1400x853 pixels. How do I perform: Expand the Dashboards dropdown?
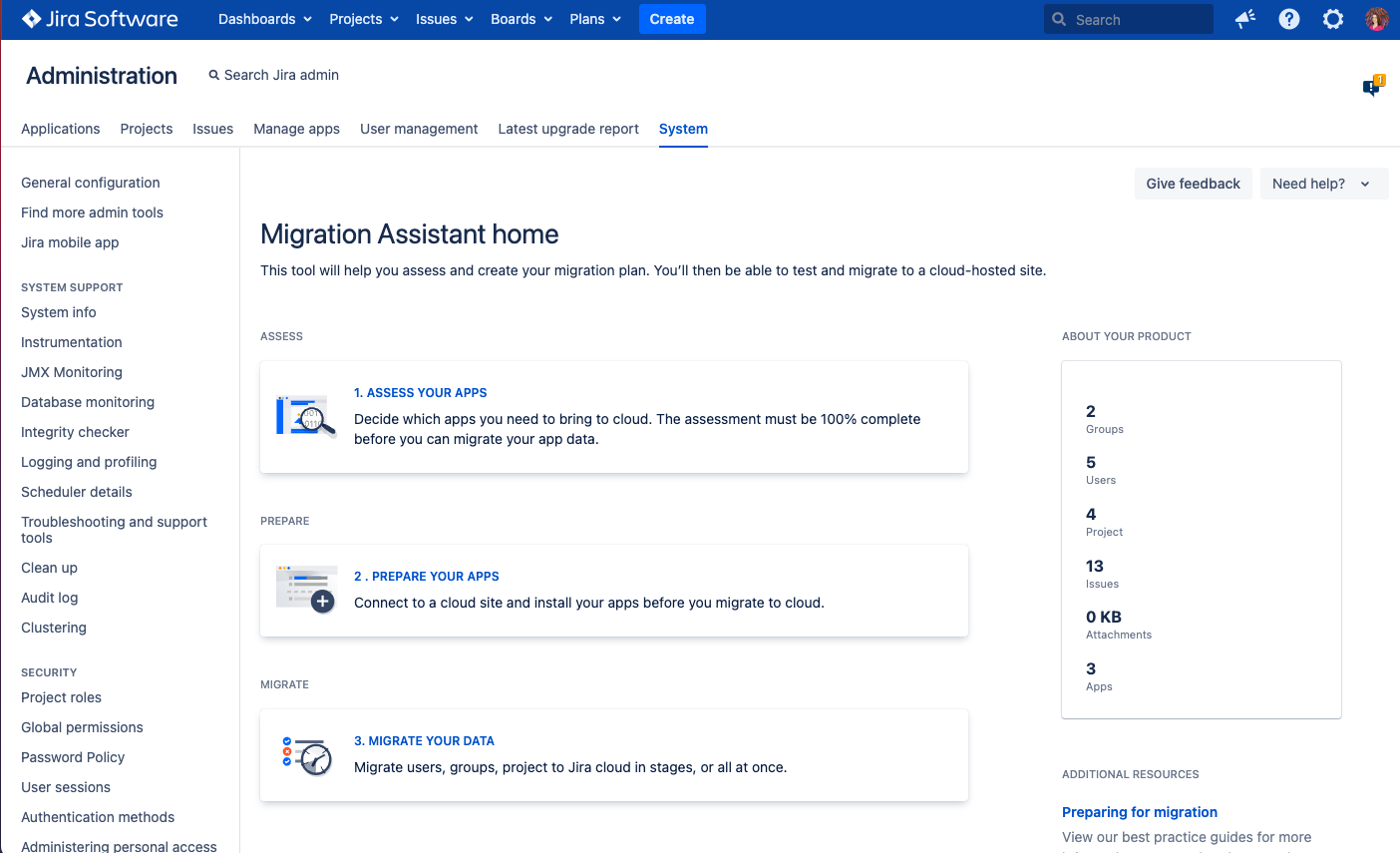point(265,19)
